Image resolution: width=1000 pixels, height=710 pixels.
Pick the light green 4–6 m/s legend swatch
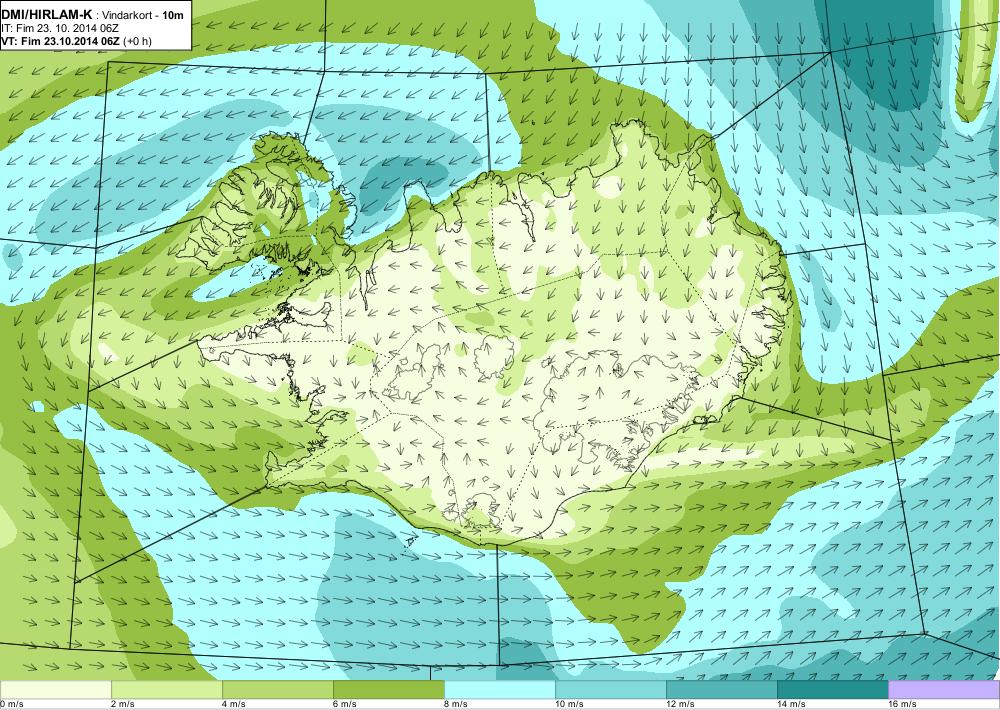click(277, 690)
